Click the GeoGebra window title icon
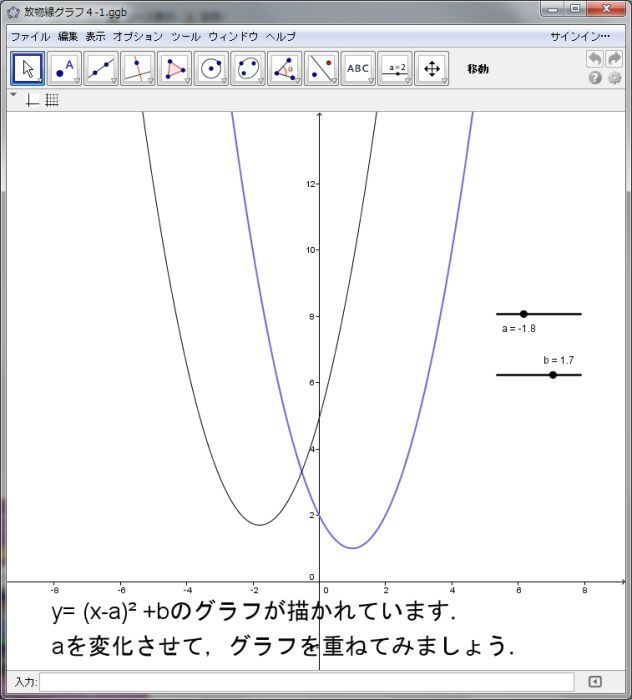632x700 pixels. (x=13, y=12)
